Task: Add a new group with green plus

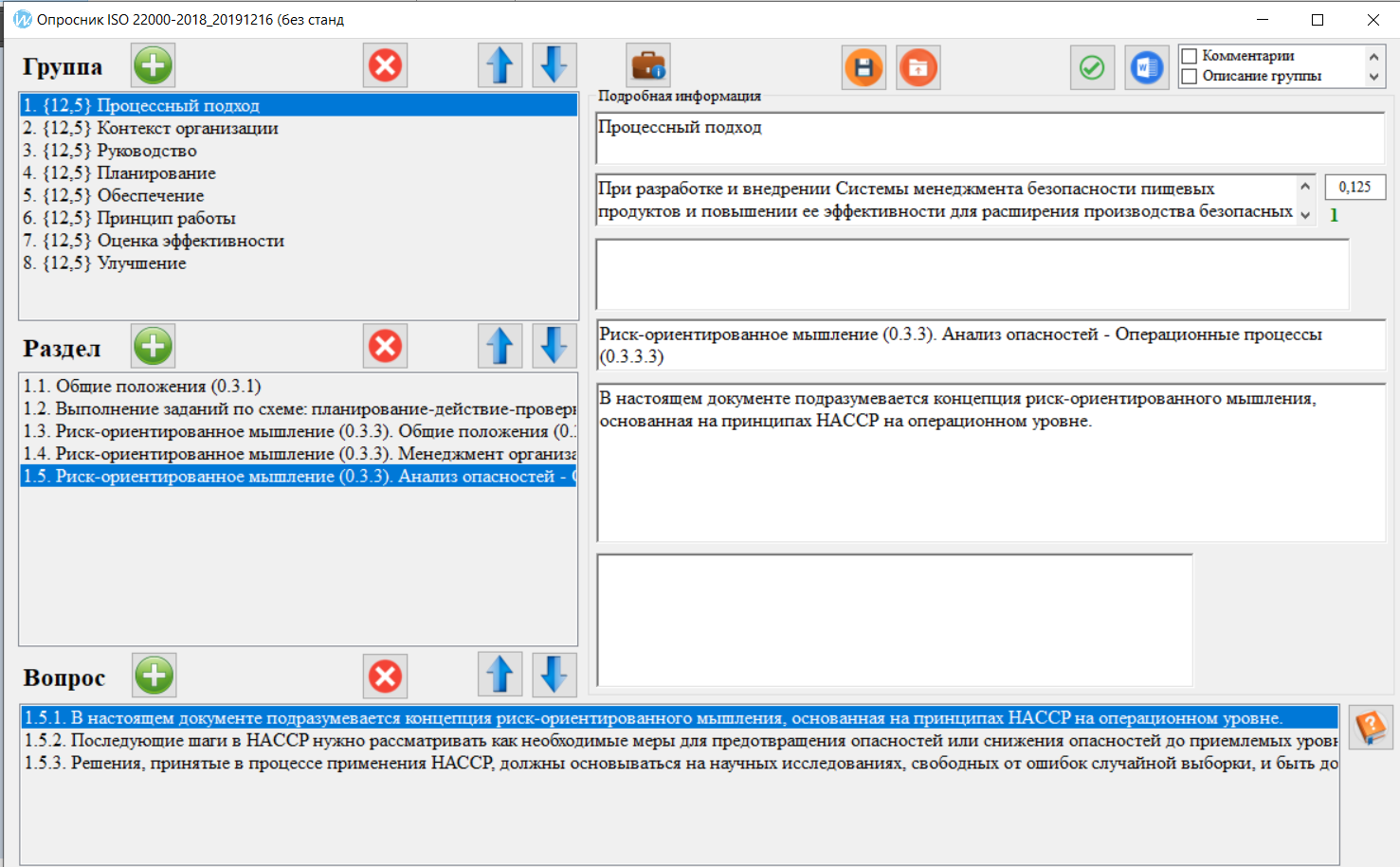Action: tap(154, 66)
